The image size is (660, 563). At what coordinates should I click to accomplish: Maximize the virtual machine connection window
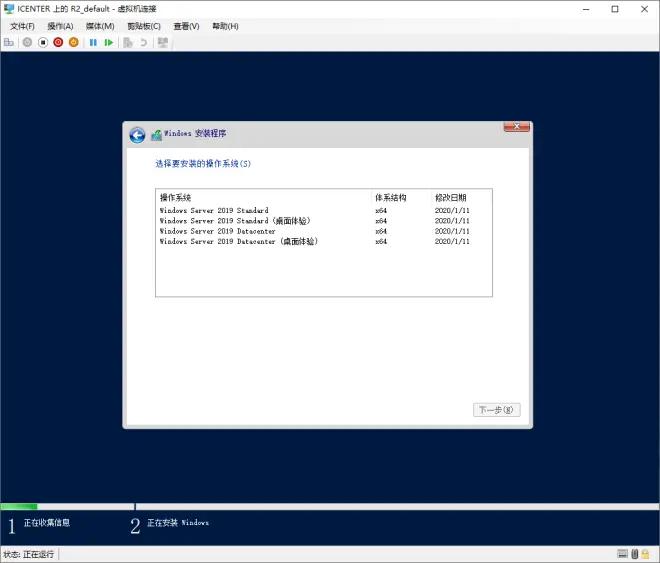tap(615, 9)
